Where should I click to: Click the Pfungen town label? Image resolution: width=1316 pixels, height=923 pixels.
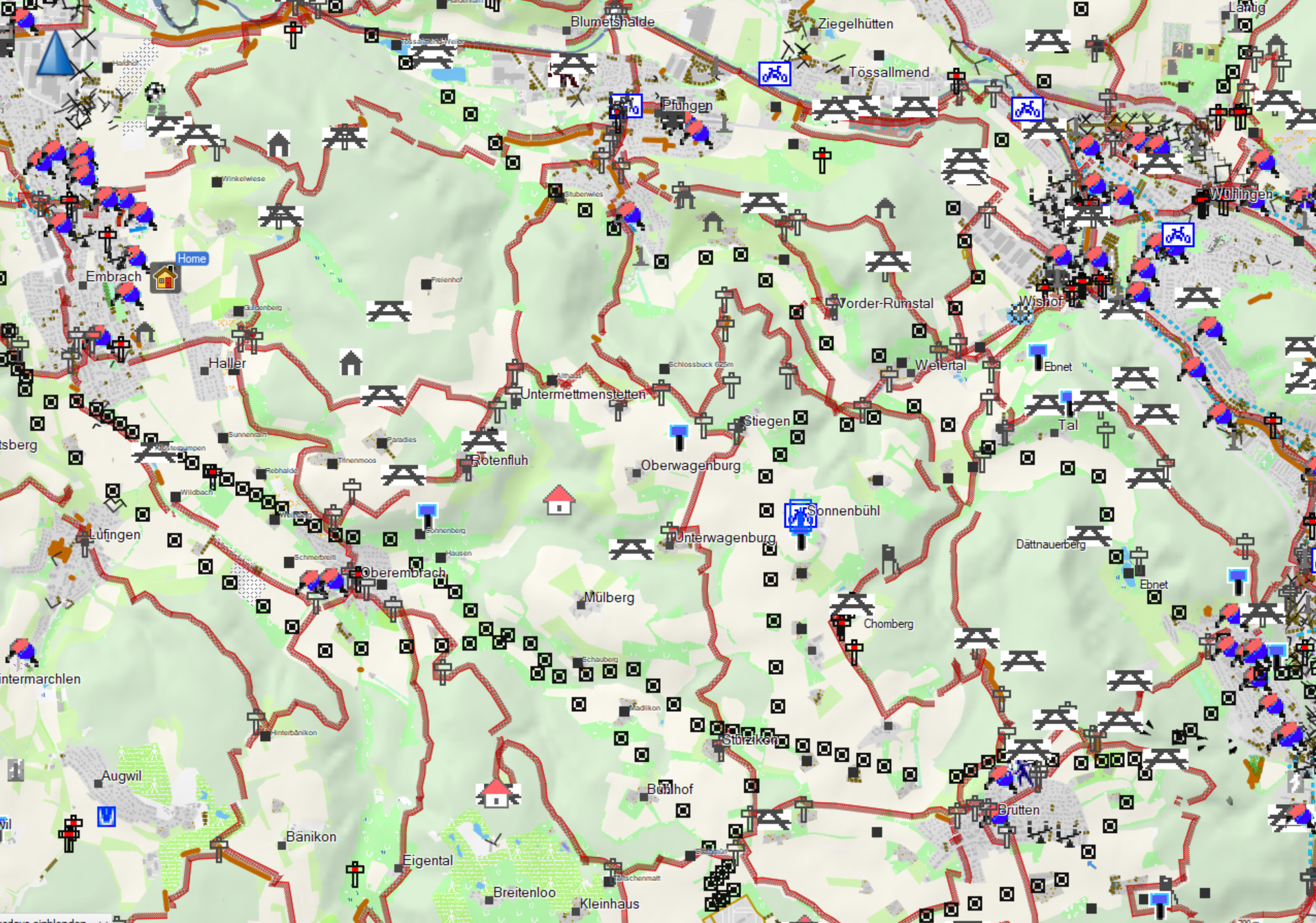coord(687,105)
